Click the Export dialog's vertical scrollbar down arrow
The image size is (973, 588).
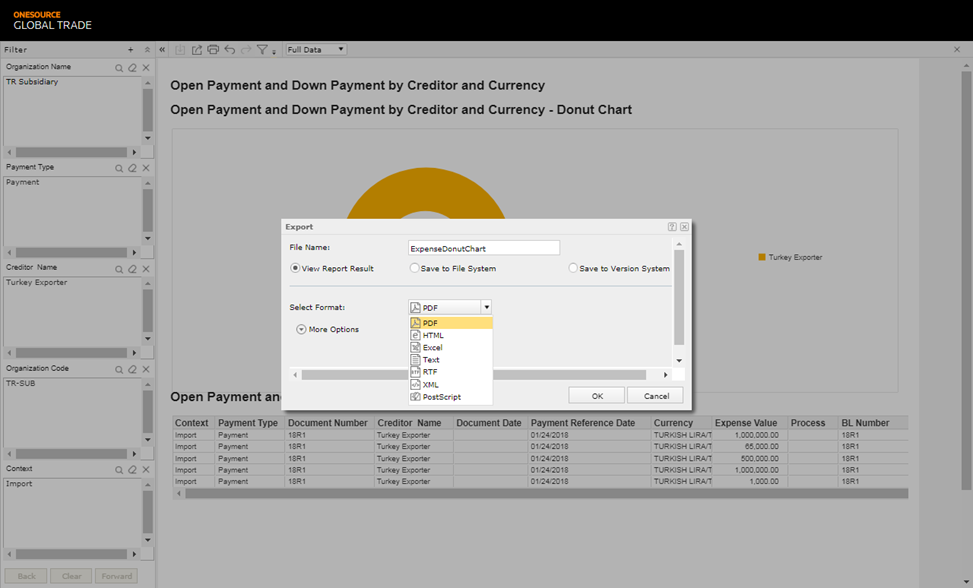pyautogui.click(x=679, y=361)
